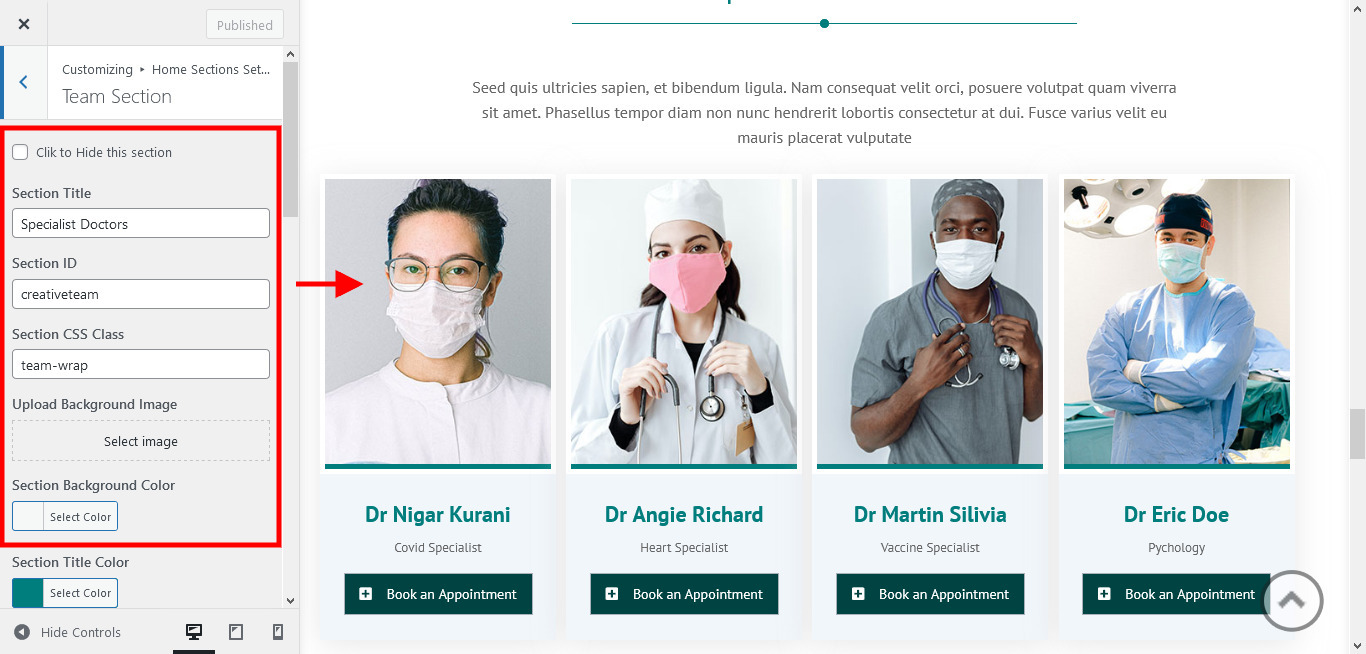This screenshot has width=1366, height=654.
Task: Go back using the left chevron arrow
Action: 24,82
